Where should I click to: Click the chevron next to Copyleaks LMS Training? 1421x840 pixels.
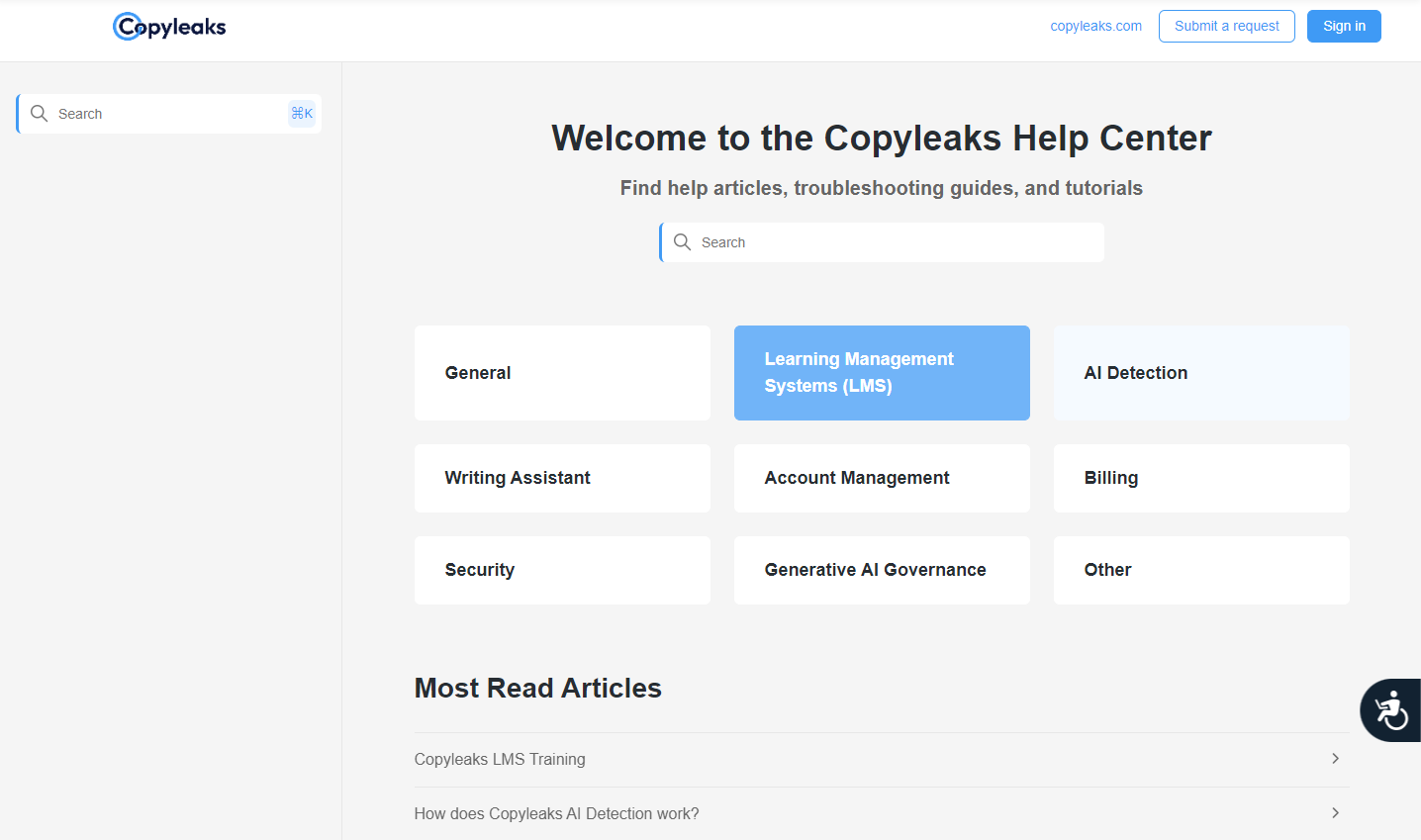point(1335,759)
